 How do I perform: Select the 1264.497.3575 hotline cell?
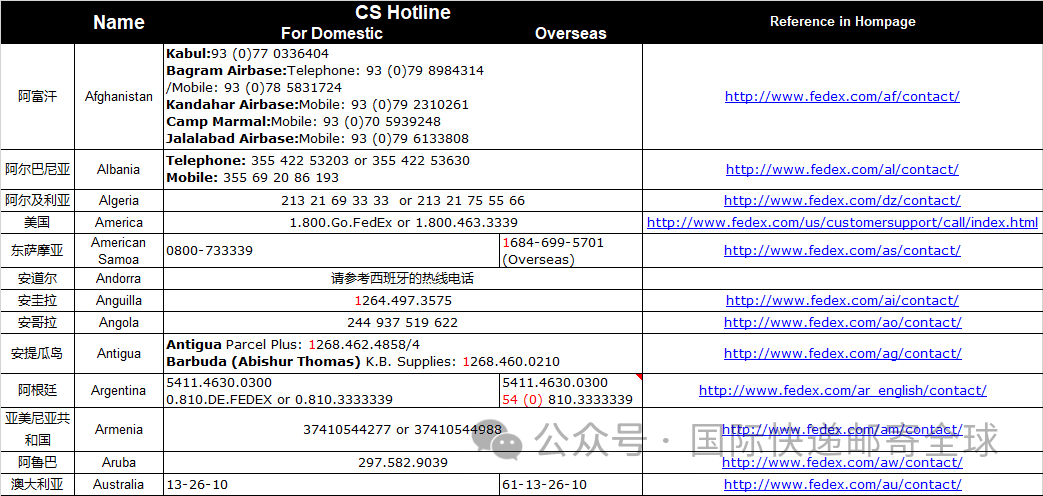tap(402, 301)
